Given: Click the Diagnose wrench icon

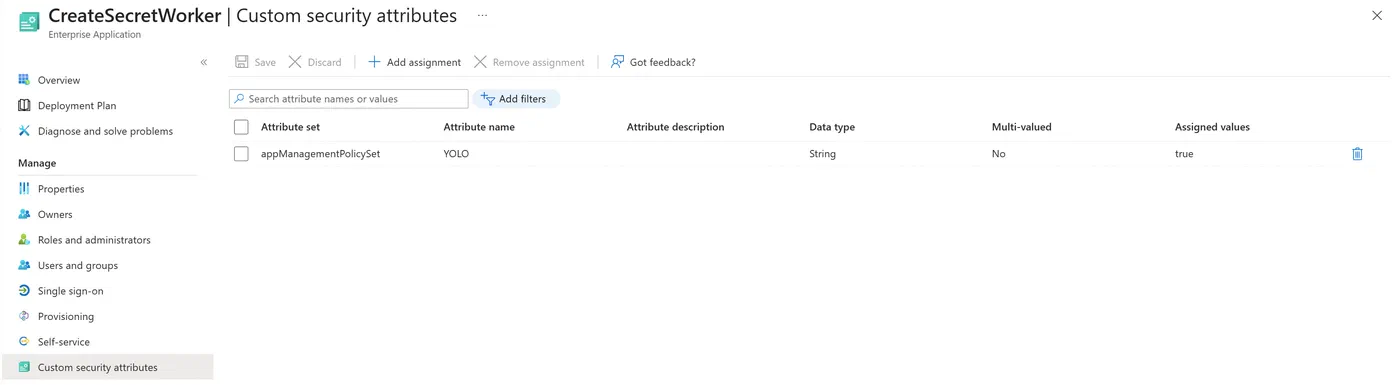Looking at the screenshot, I should point(24,131).
